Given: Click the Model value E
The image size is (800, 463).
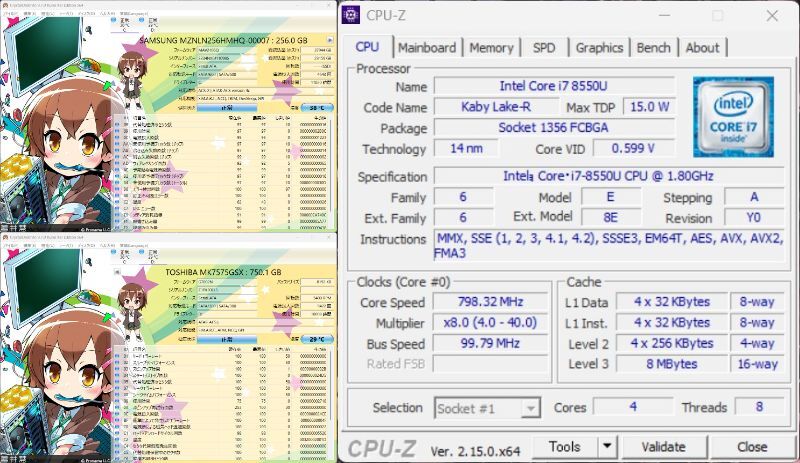Looking at the screenshot, I should pos(611,197).
